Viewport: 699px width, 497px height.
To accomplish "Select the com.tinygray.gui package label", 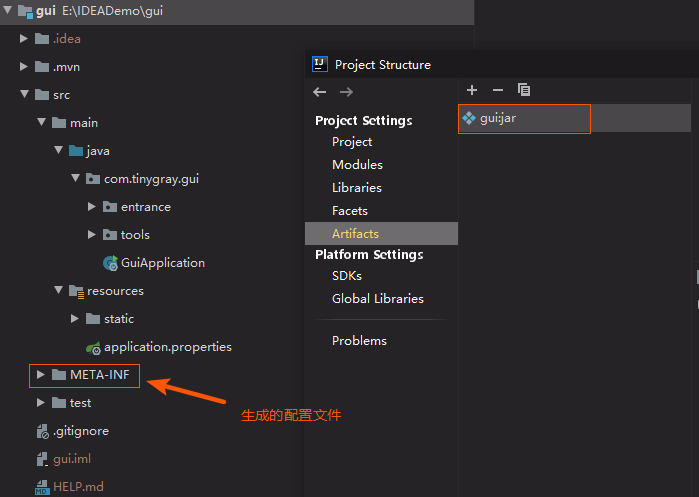I will click(151, 179).
